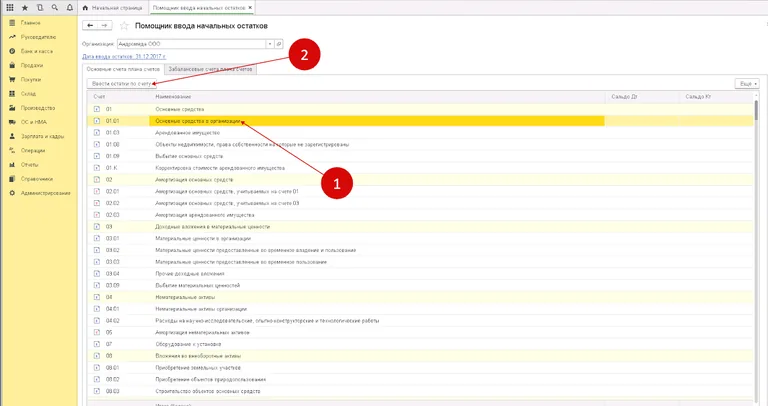Screen dimensions: 768x406
Task: Select account row 01.01 Основные средства в организации
Action: tap(198, 121)
